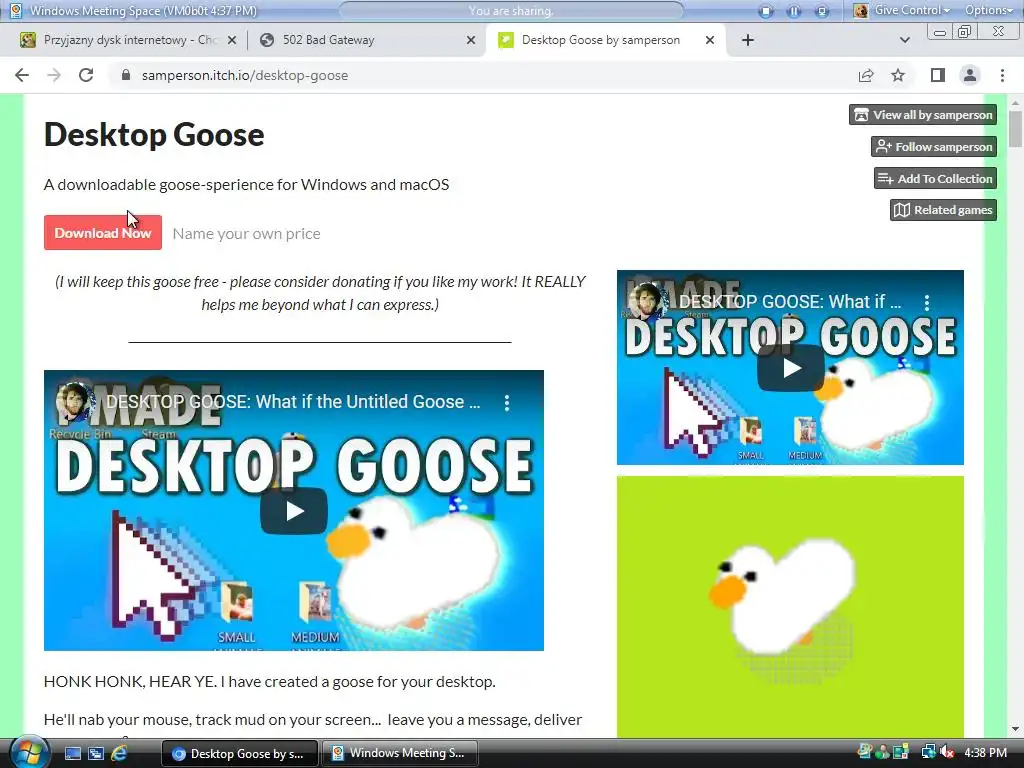The height and width of the screenshot is (768, 1024).
Task: Go forward with the forward arrow
Action: 54,75
